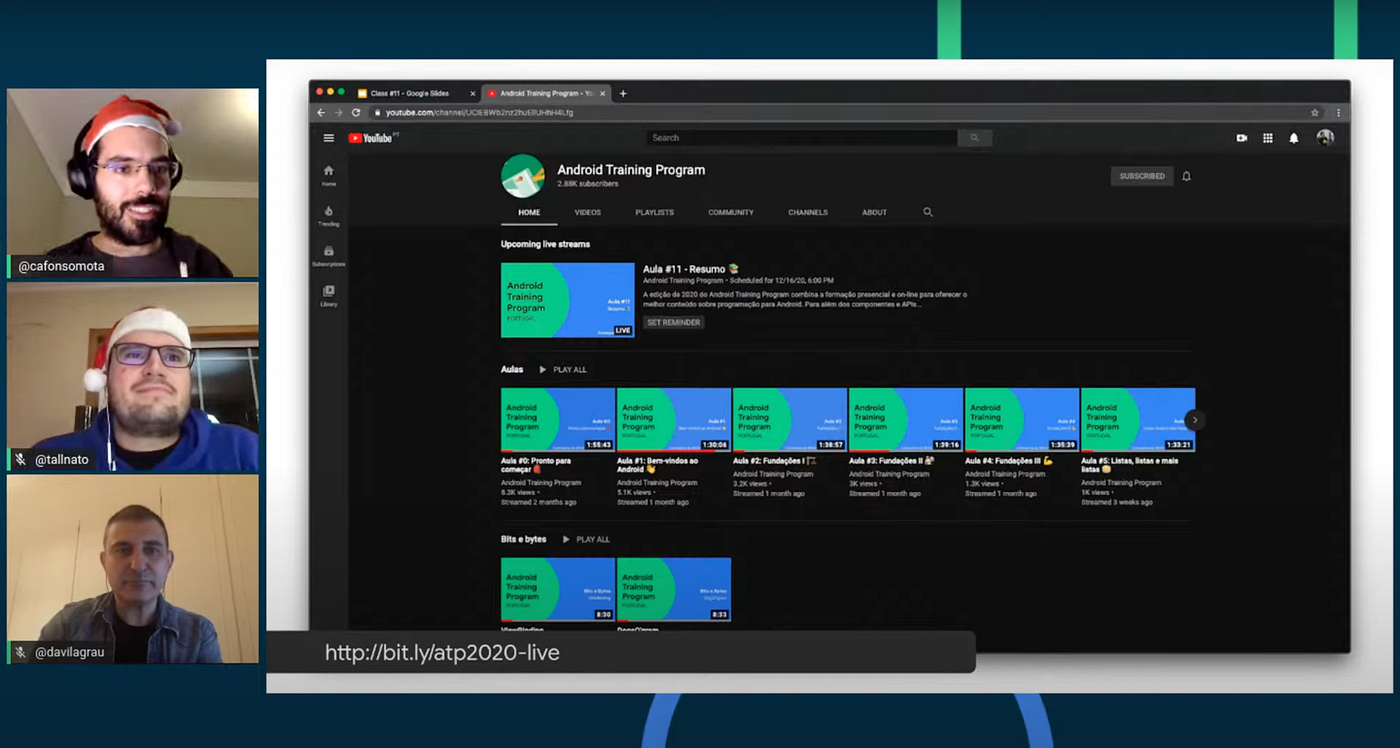
Task: Open 'Aula #1: Bem-vindos ao Android' title
Action: click(x=658, y=465)
